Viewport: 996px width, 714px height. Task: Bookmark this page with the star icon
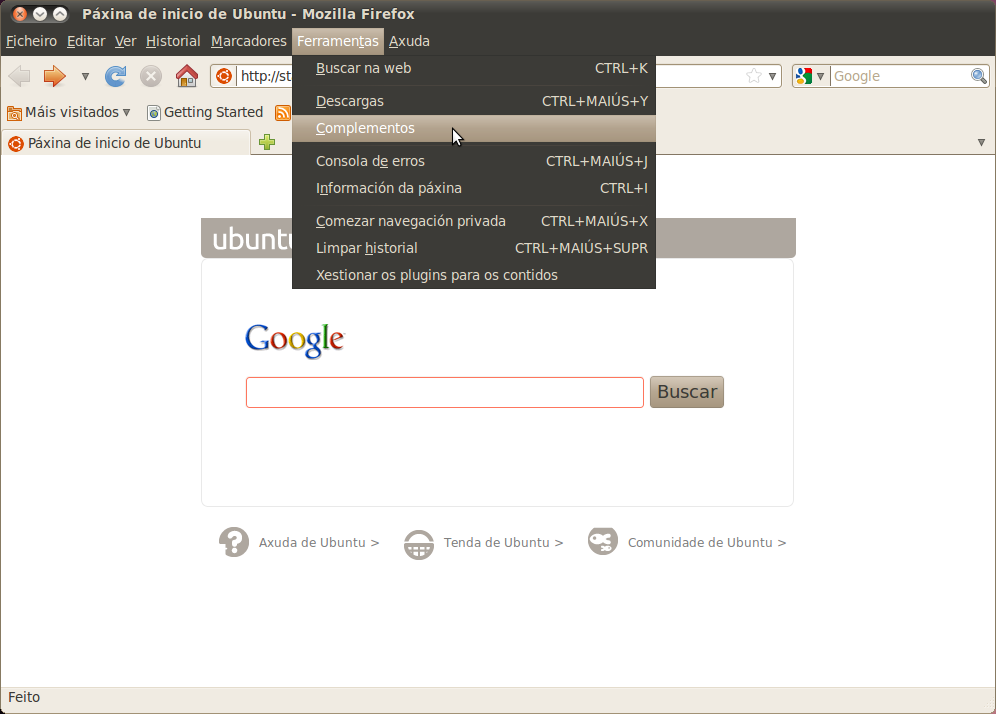point(754,76)
